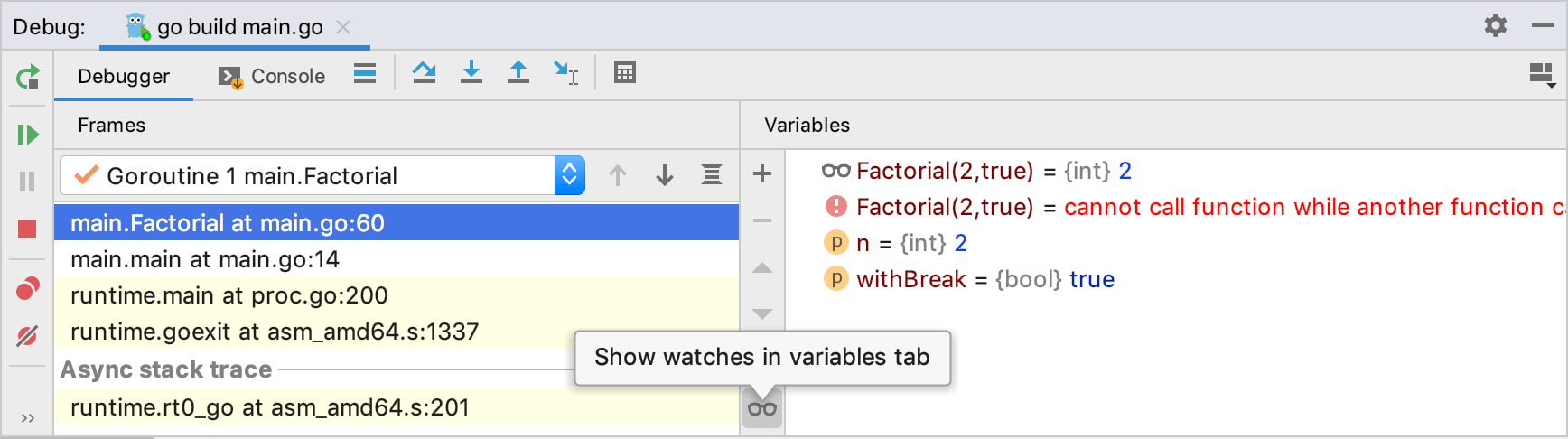Toggle the frames filter icon
Viewport: 1568px width, 439px height.
pyautogui.click(x=712, y=175)
